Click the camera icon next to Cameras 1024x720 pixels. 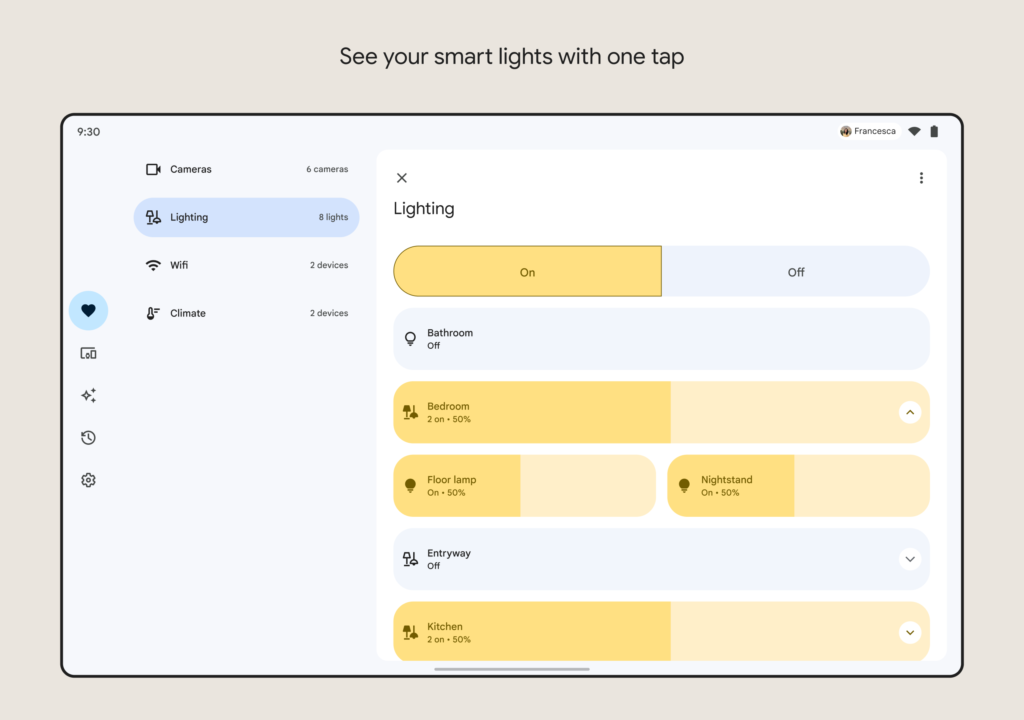[x=152, y=169]
